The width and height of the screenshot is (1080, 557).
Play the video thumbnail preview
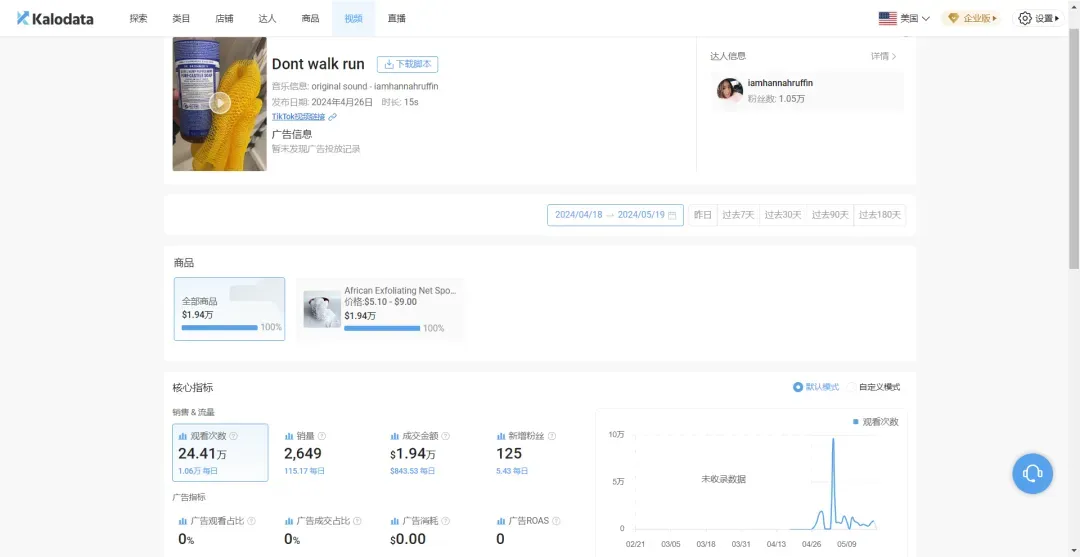click(220, 103)
